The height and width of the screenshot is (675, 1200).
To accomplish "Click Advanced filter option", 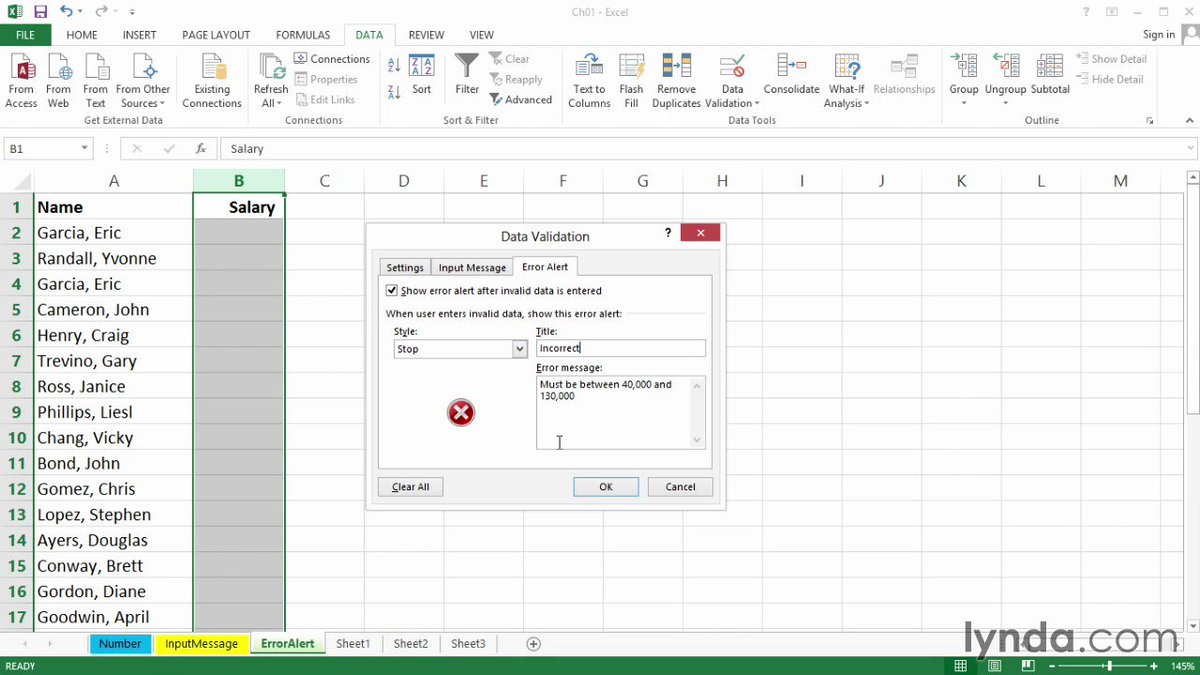I will pos(521,99).
